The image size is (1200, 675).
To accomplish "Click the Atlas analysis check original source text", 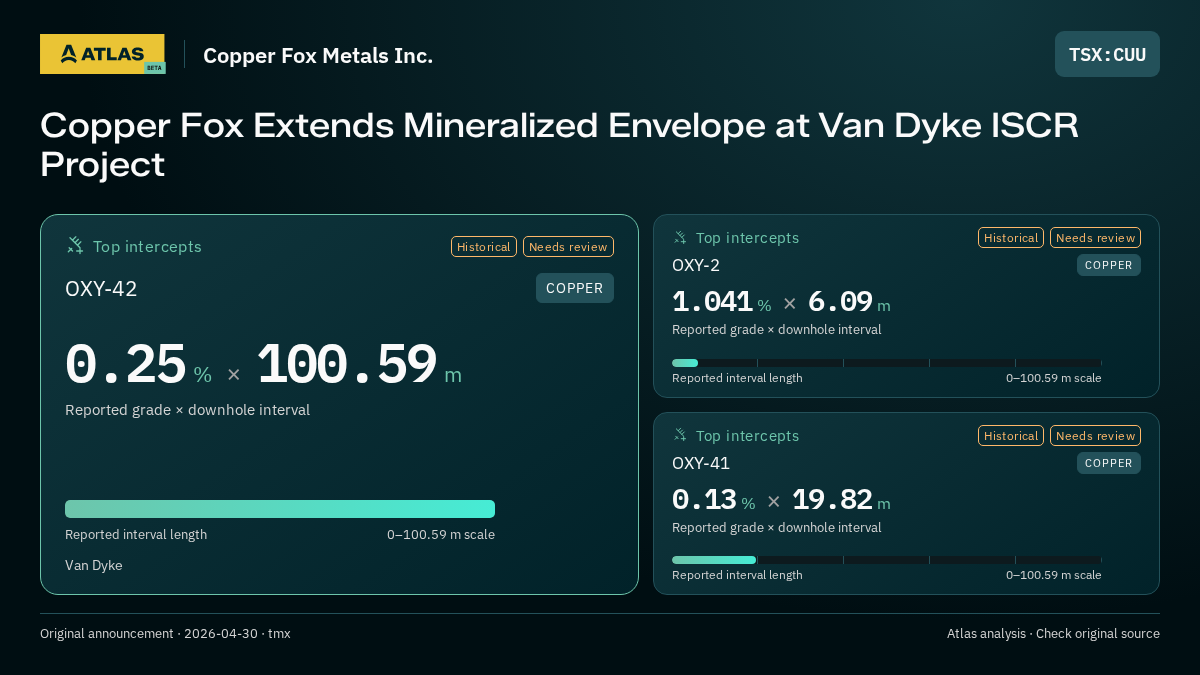I will point(1053,634).
